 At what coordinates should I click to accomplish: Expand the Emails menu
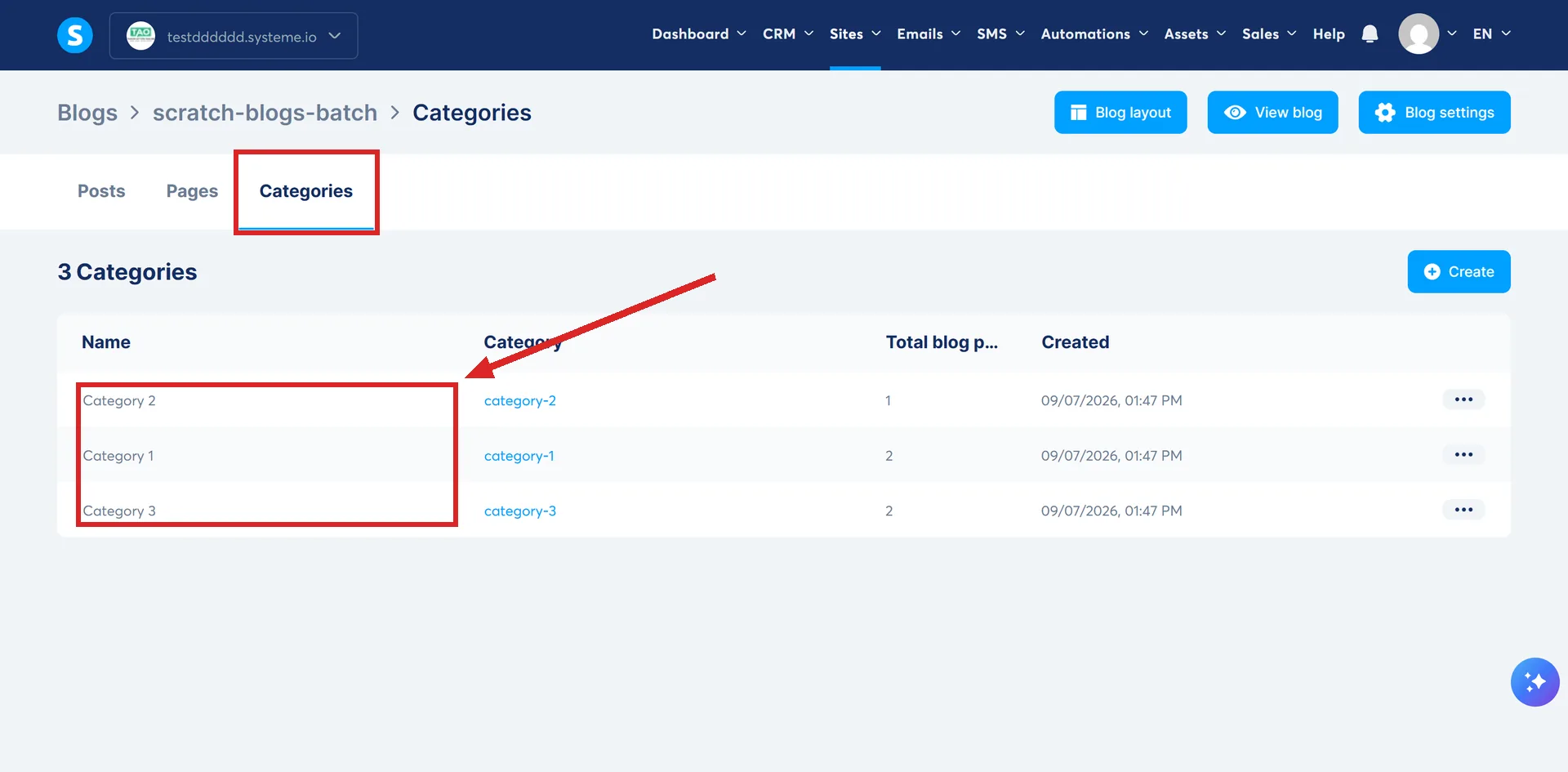929,34
